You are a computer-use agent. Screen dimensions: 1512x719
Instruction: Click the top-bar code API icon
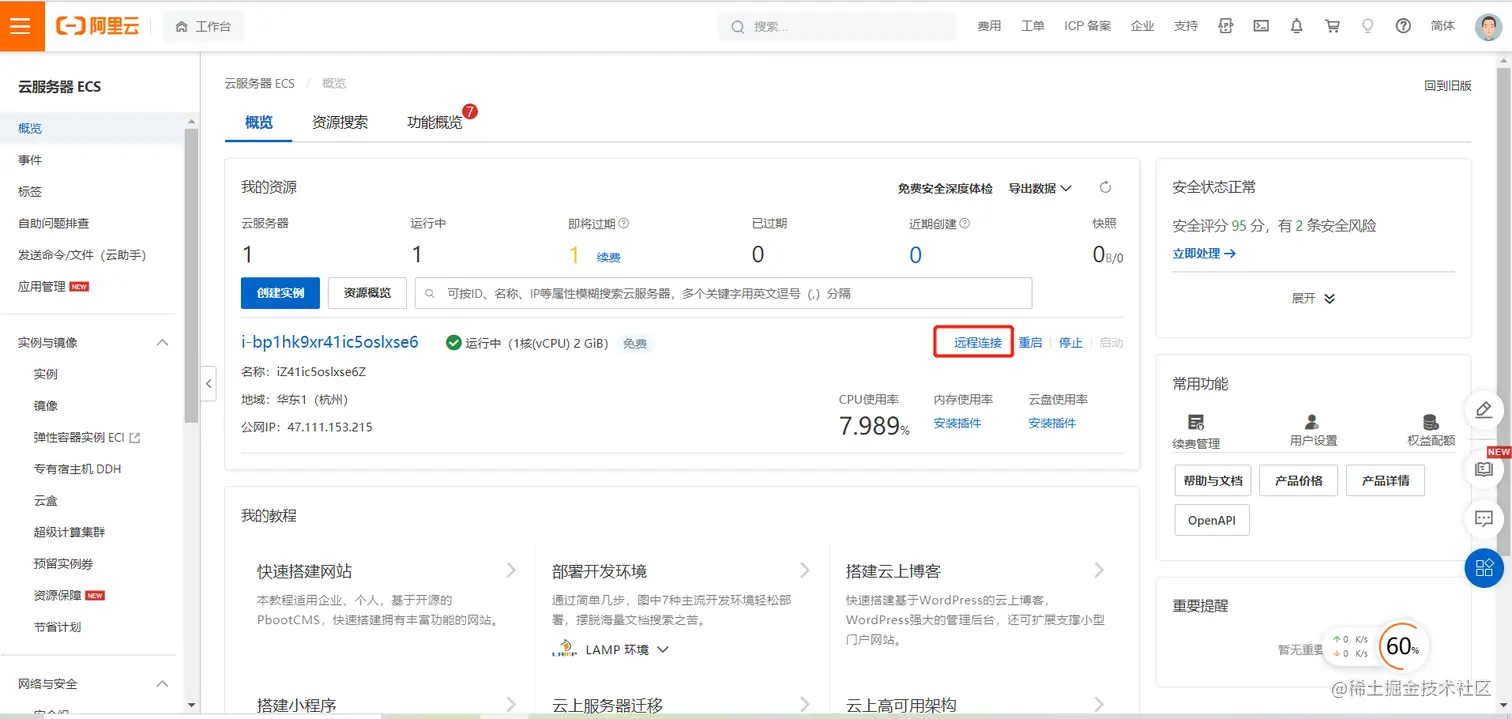(x=1226, y=26)
